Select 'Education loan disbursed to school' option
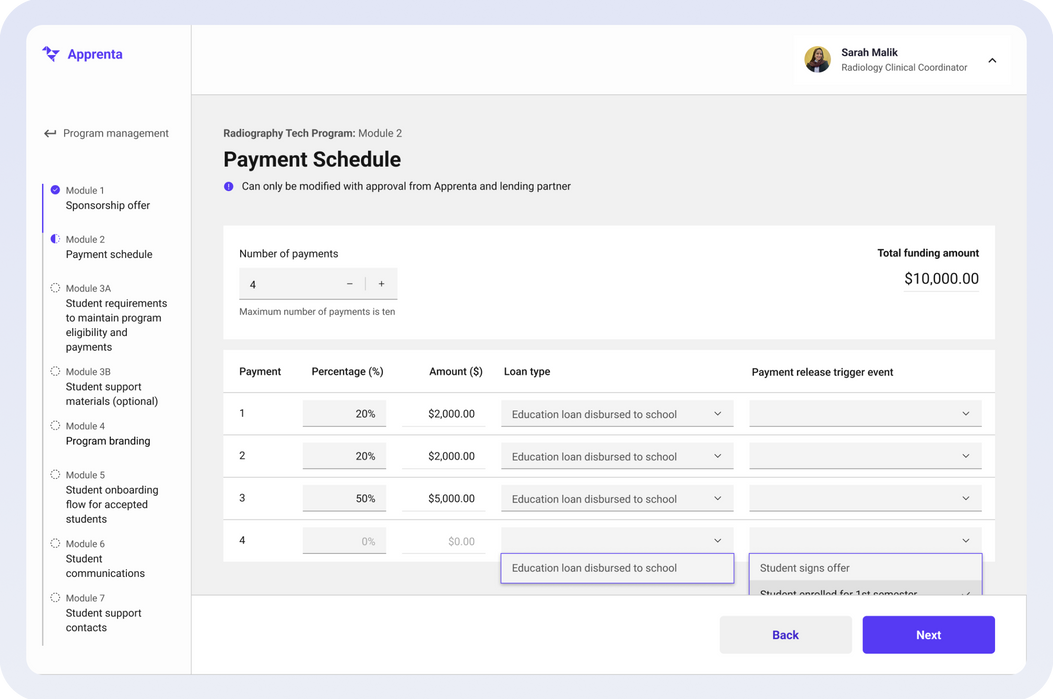The width and height of the screenshot is (1053, 699). [617, 568]
